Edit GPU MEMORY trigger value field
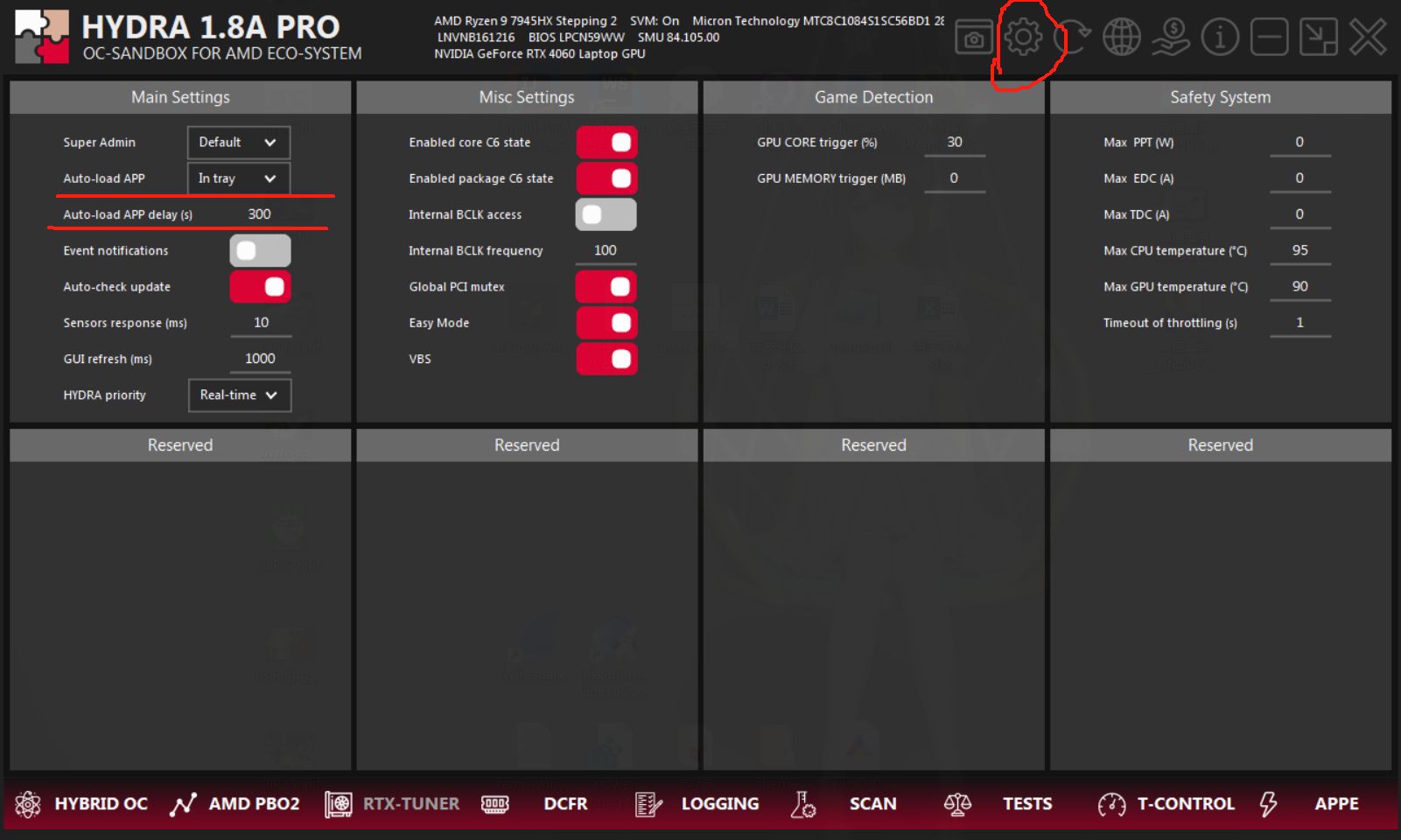This screenshot has width=1401, height=840. pyautogui.click(x=955, y=178)
